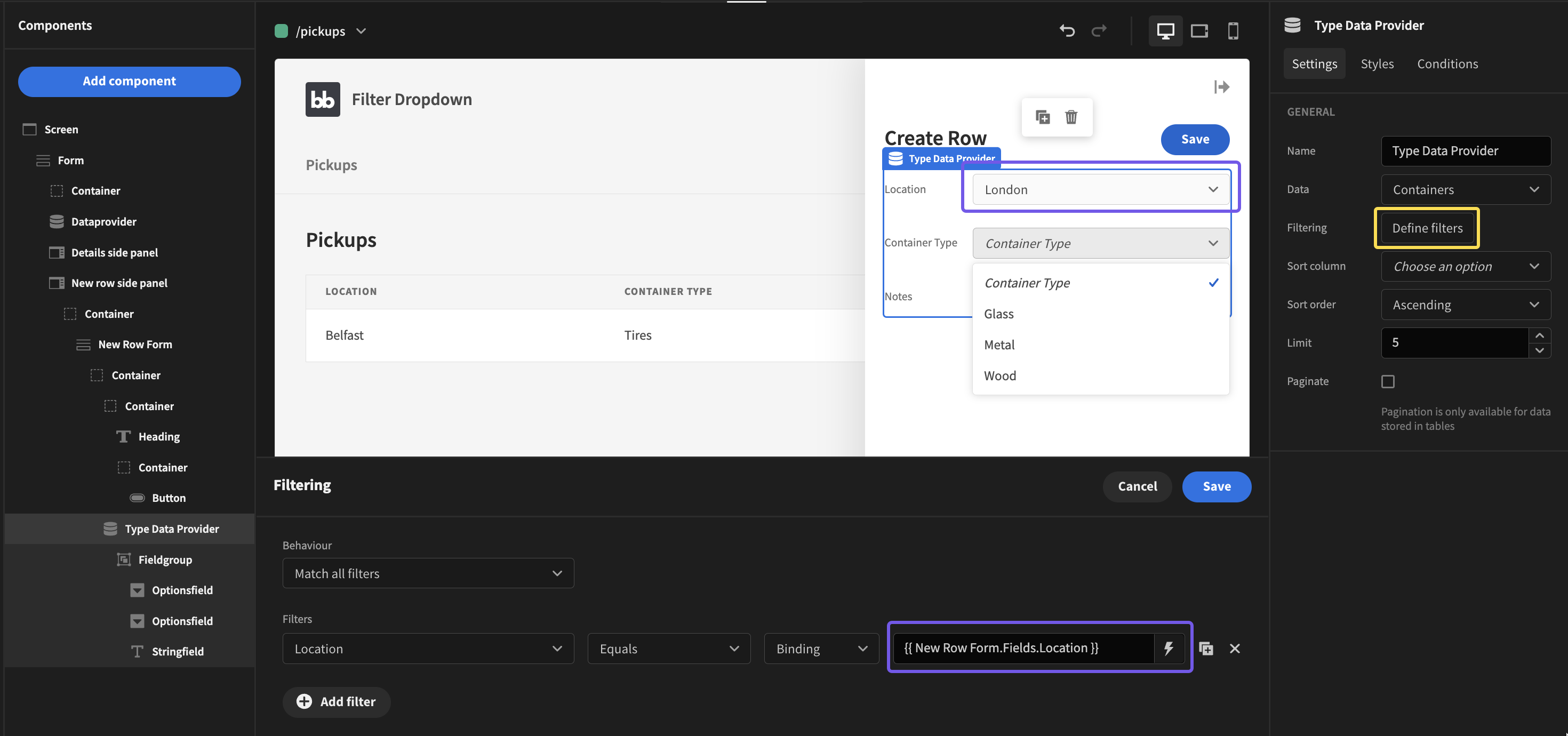Click the Add filter button
Image resolution: width=1568 pixels, height=736 pixels.
pos(336,701)
